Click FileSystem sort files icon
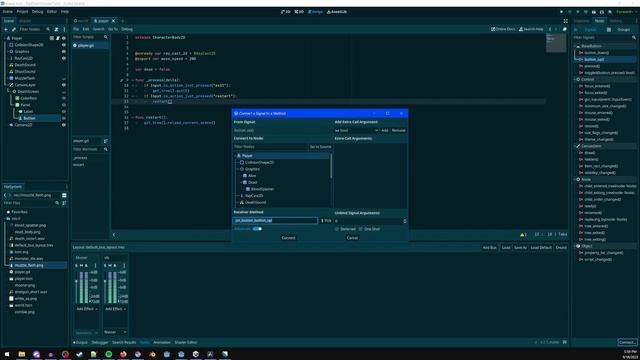640x360 pixels. [64, 203]
